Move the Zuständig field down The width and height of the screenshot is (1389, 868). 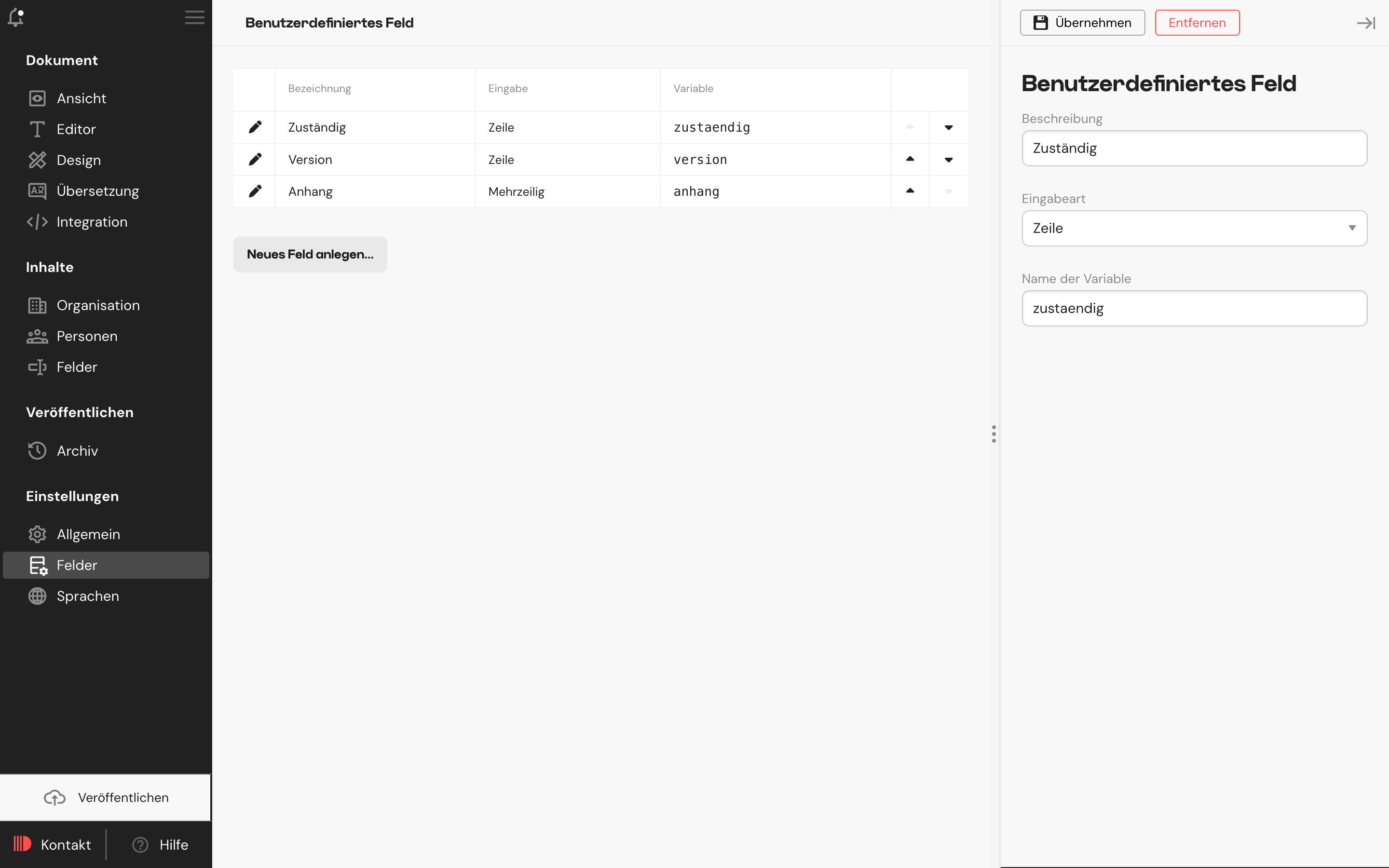point(948,127)
